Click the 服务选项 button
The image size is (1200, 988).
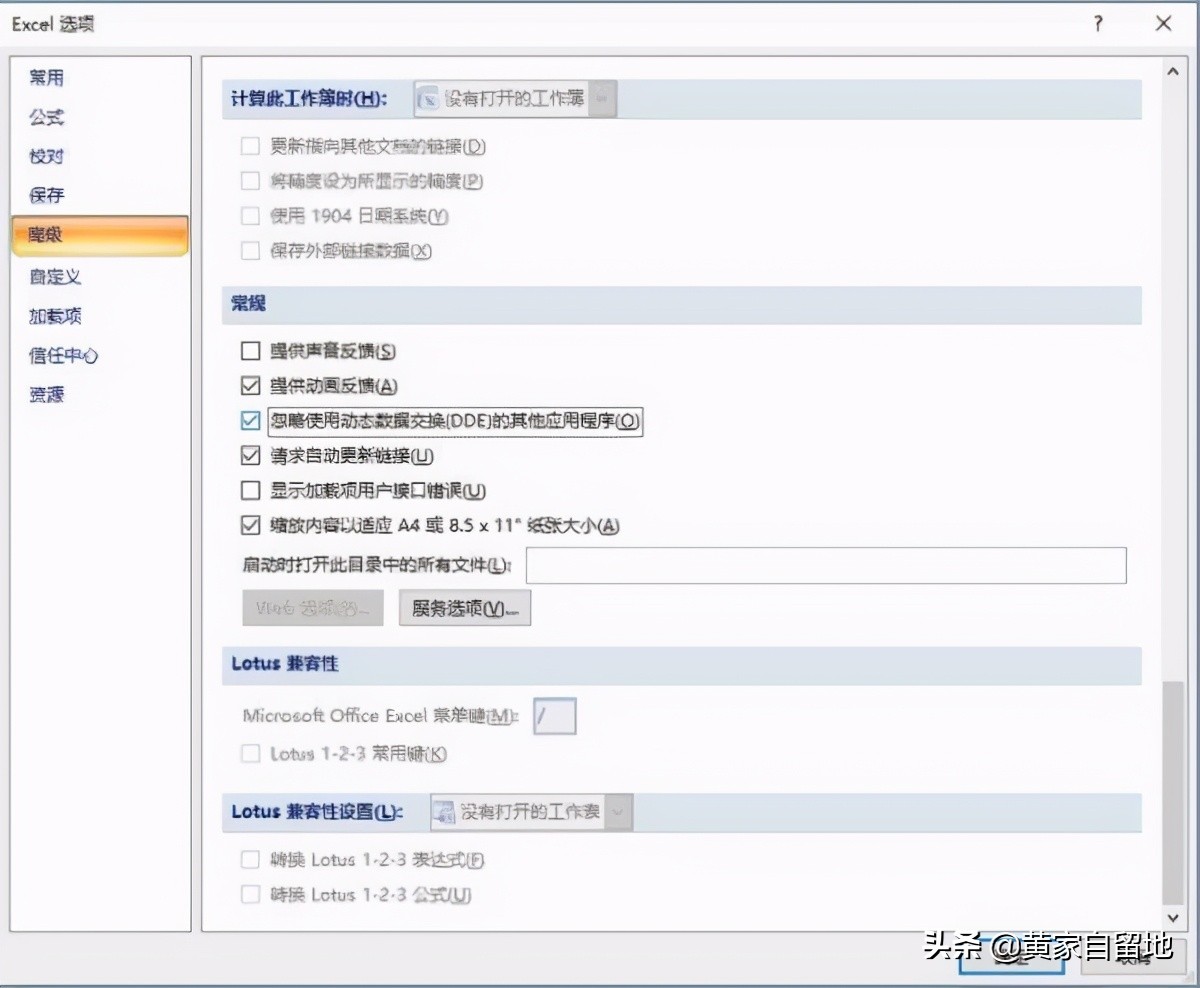[x=464, y=607]
